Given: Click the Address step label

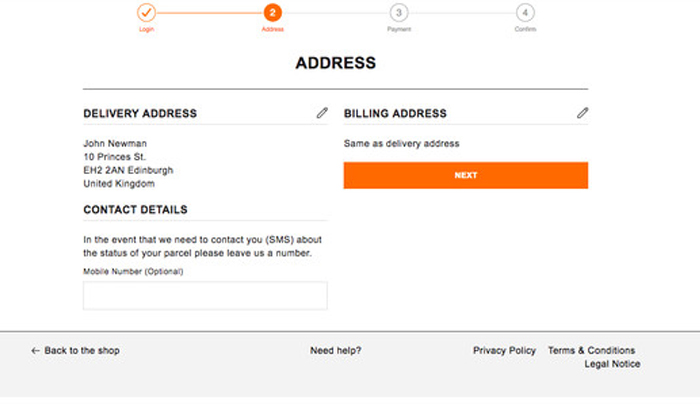Looking at the screenshot, I should coord(273,29).
